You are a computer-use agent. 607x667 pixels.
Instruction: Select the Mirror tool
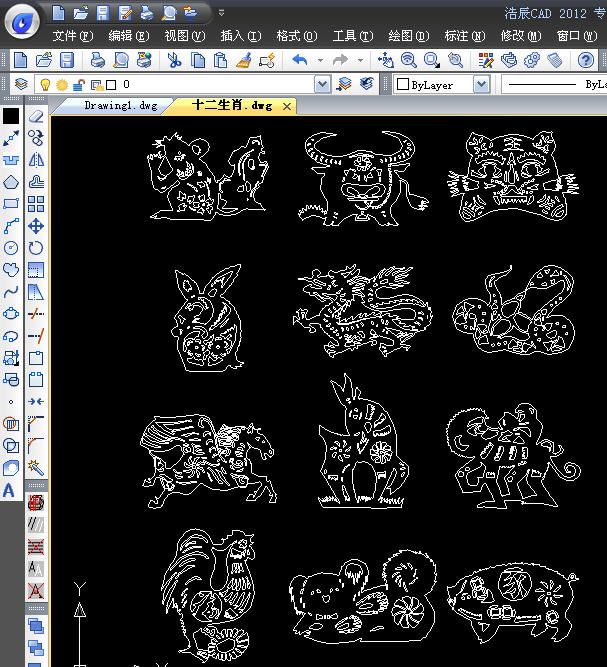[36, 160]
